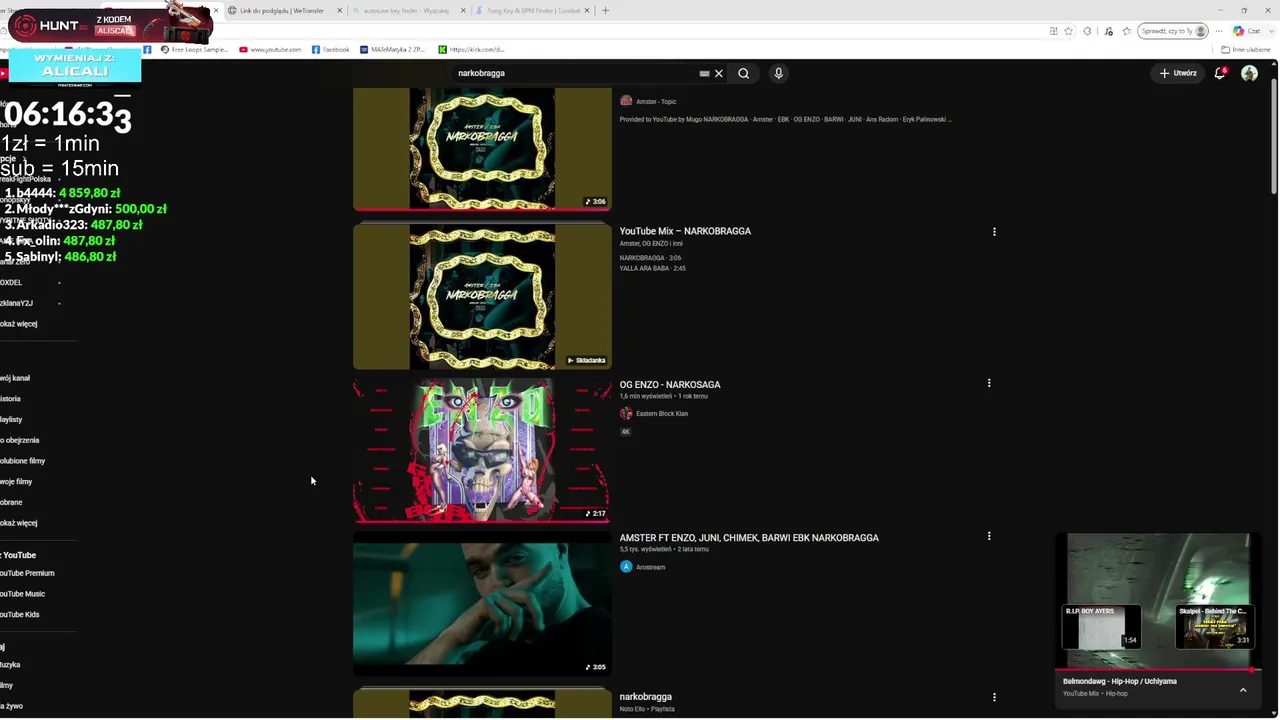
Task: Select YouTube Premium in the sidebar
Action: pyautogui.click(x=28, y=573)
